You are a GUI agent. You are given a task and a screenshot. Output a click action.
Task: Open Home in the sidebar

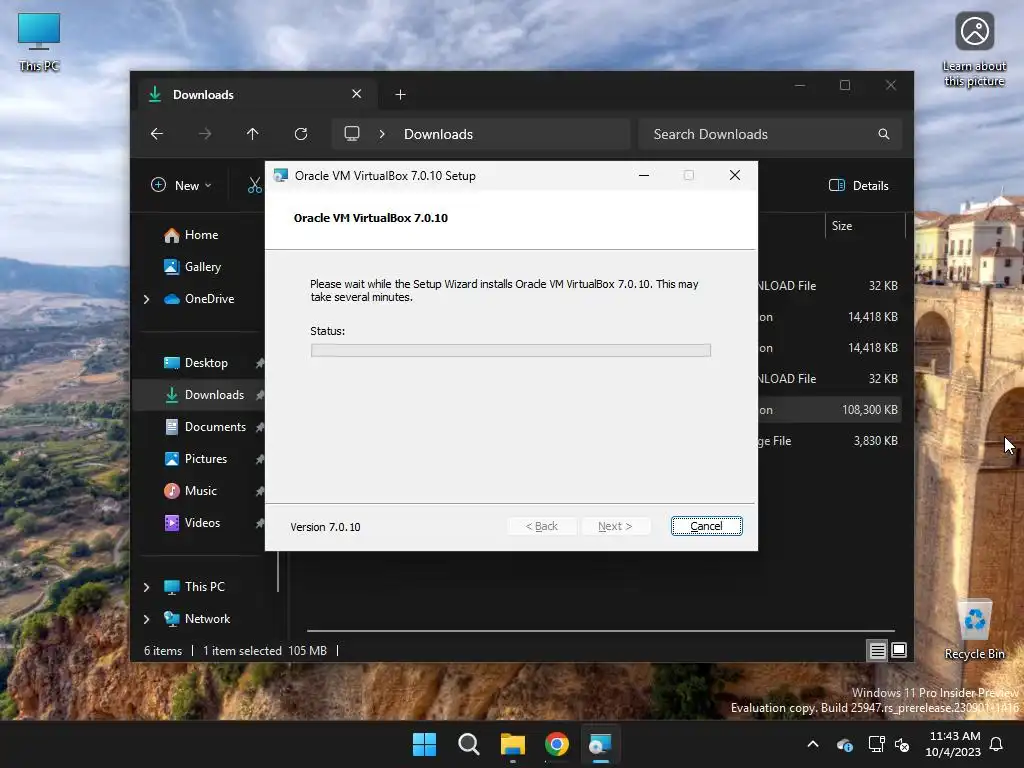point(201,235)
